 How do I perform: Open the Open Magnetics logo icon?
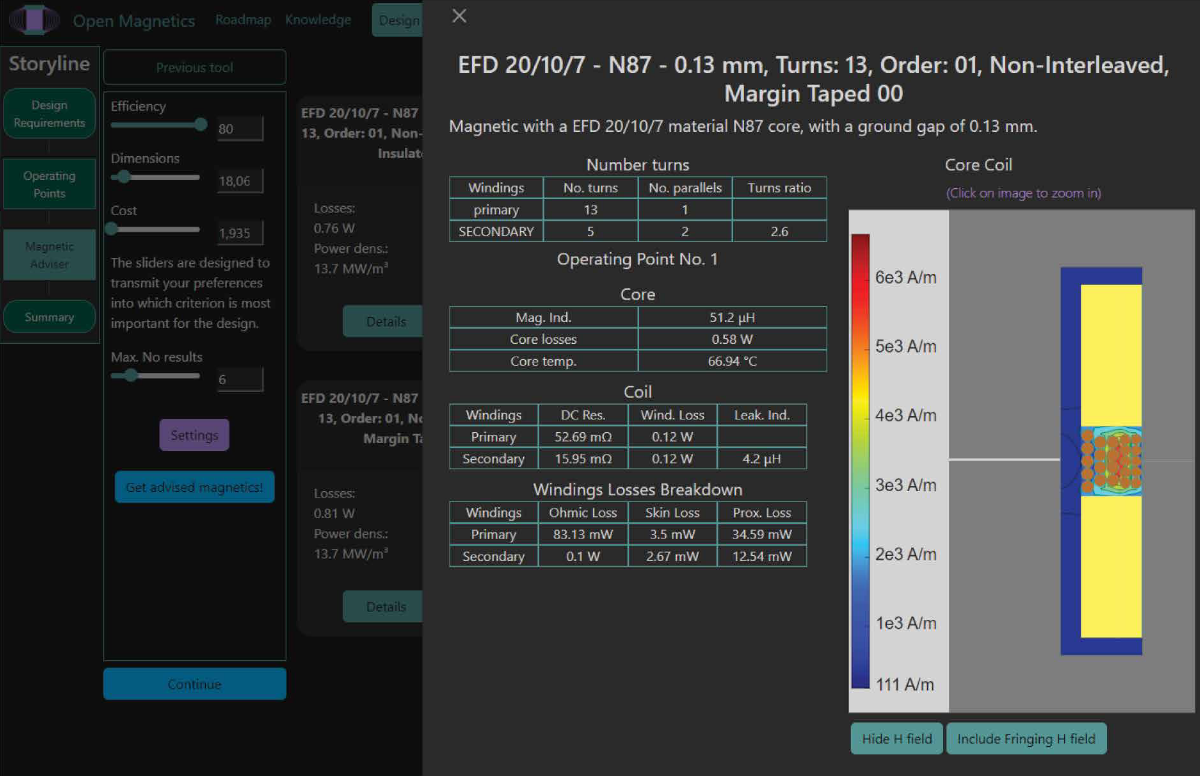[35, 20]
